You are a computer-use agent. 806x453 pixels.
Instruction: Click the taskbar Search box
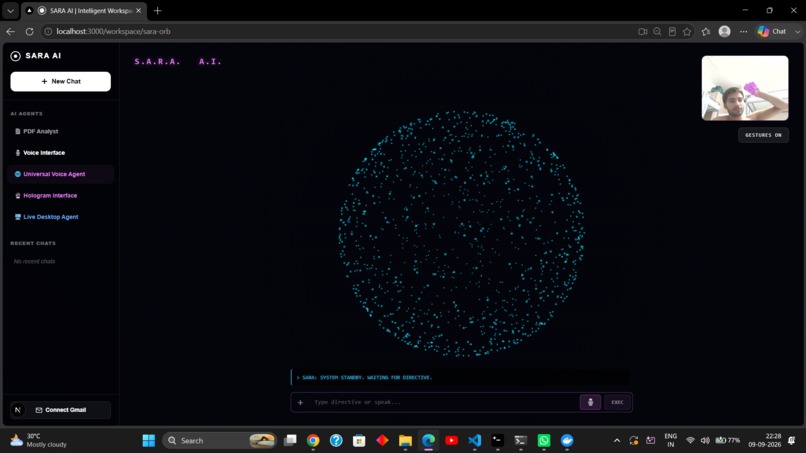coord(220,441)
